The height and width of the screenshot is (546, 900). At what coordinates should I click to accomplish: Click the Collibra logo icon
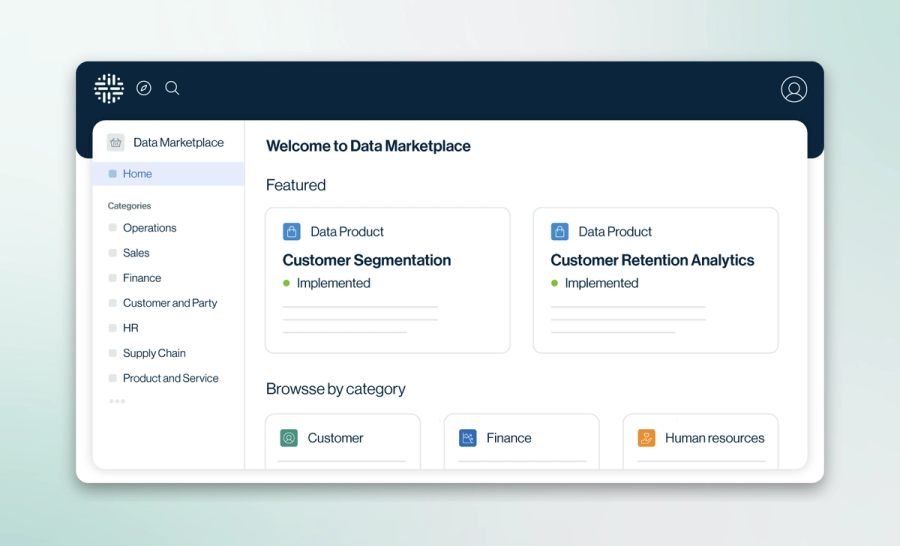[x=109, y=88]
